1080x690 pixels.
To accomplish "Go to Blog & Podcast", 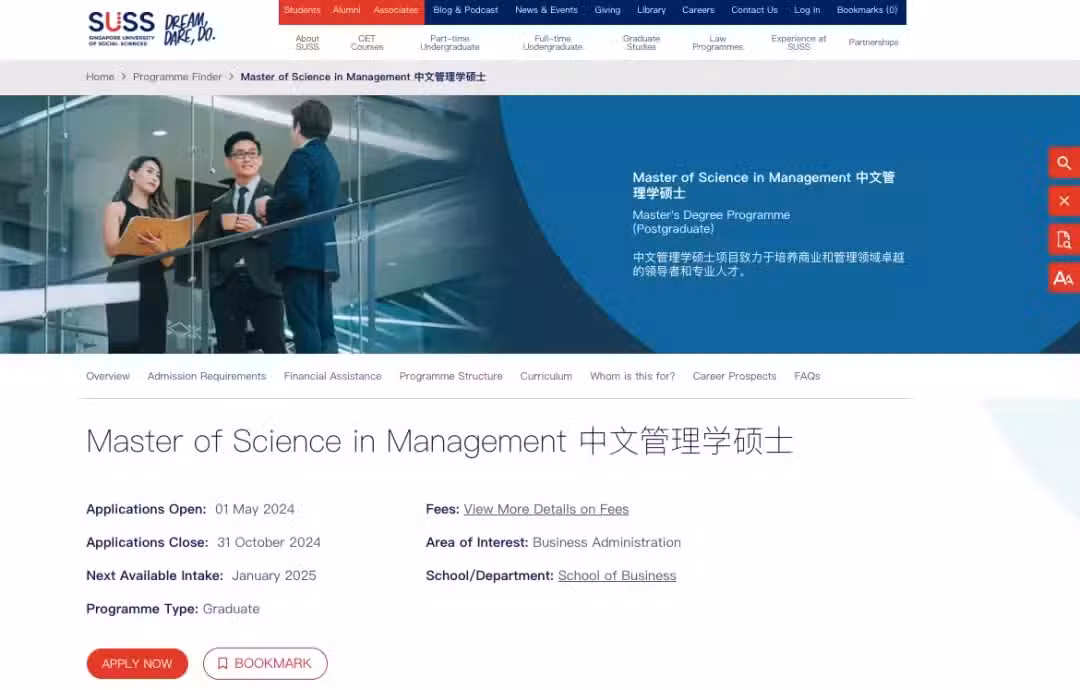I will pyautogui.click(x=466, y=10).
